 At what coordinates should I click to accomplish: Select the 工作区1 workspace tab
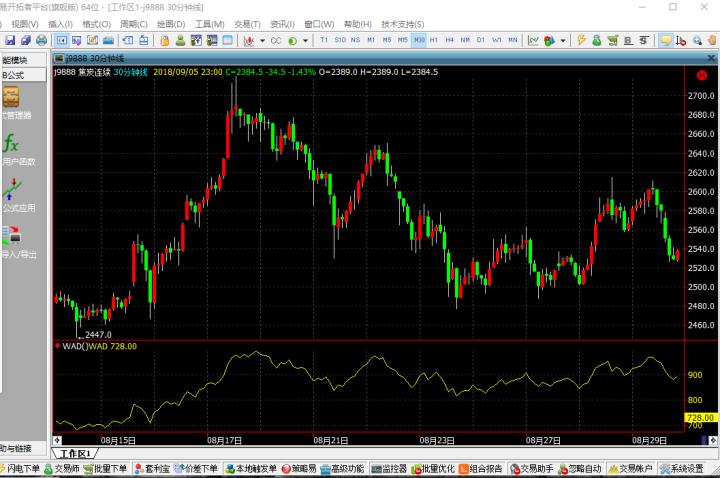pyautogui.click(x=74, y=453)
